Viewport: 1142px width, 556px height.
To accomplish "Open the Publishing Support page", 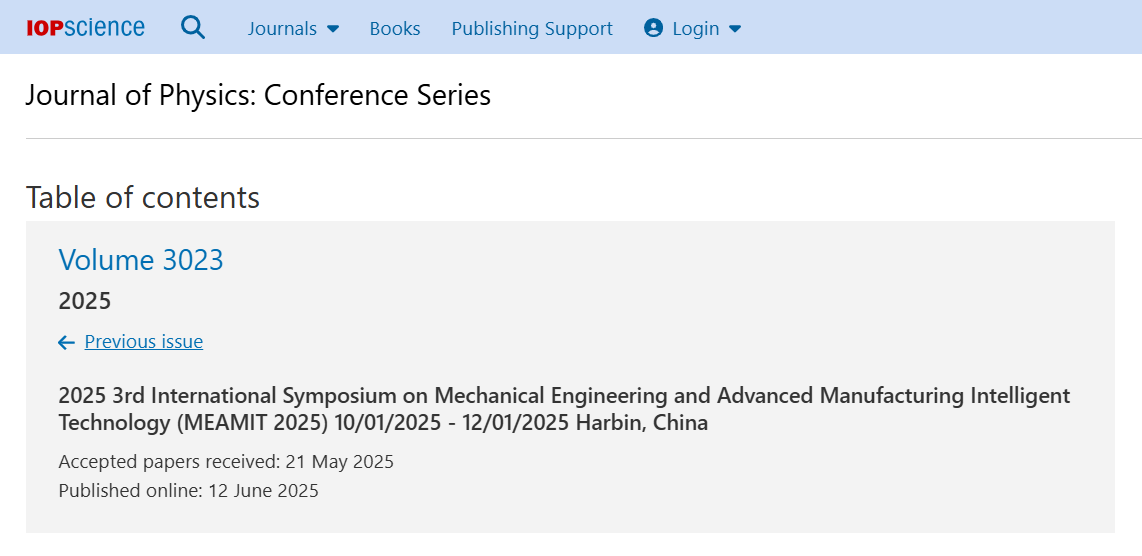I will pos(532,28).
